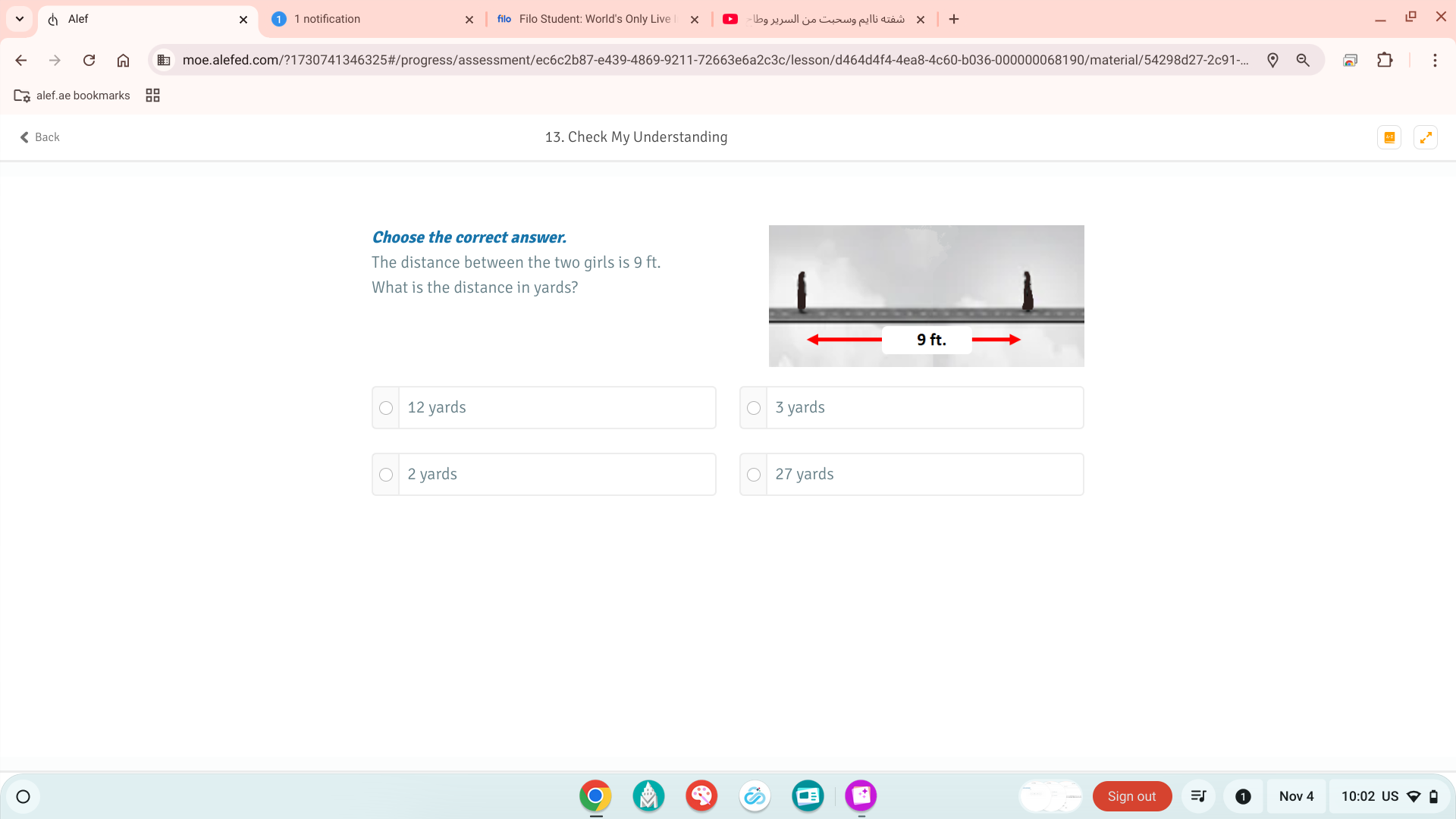Image resolution: width=1456 pixels, height=819 pixels.
Task: Open the alef.ae bookmarks folder
Action: point(72,95)
